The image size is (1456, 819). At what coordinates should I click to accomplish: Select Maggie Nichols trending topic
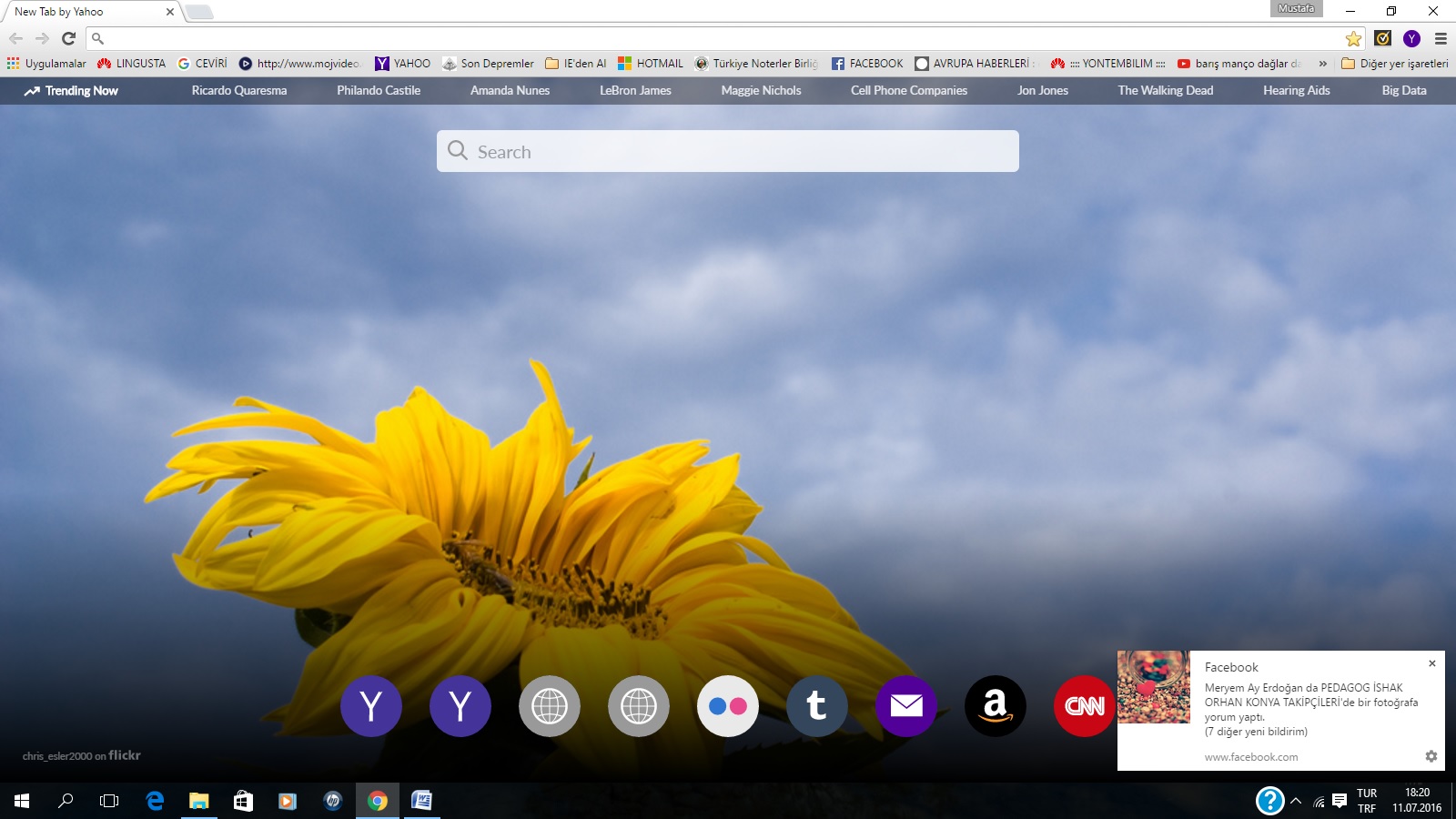[761, 91]
